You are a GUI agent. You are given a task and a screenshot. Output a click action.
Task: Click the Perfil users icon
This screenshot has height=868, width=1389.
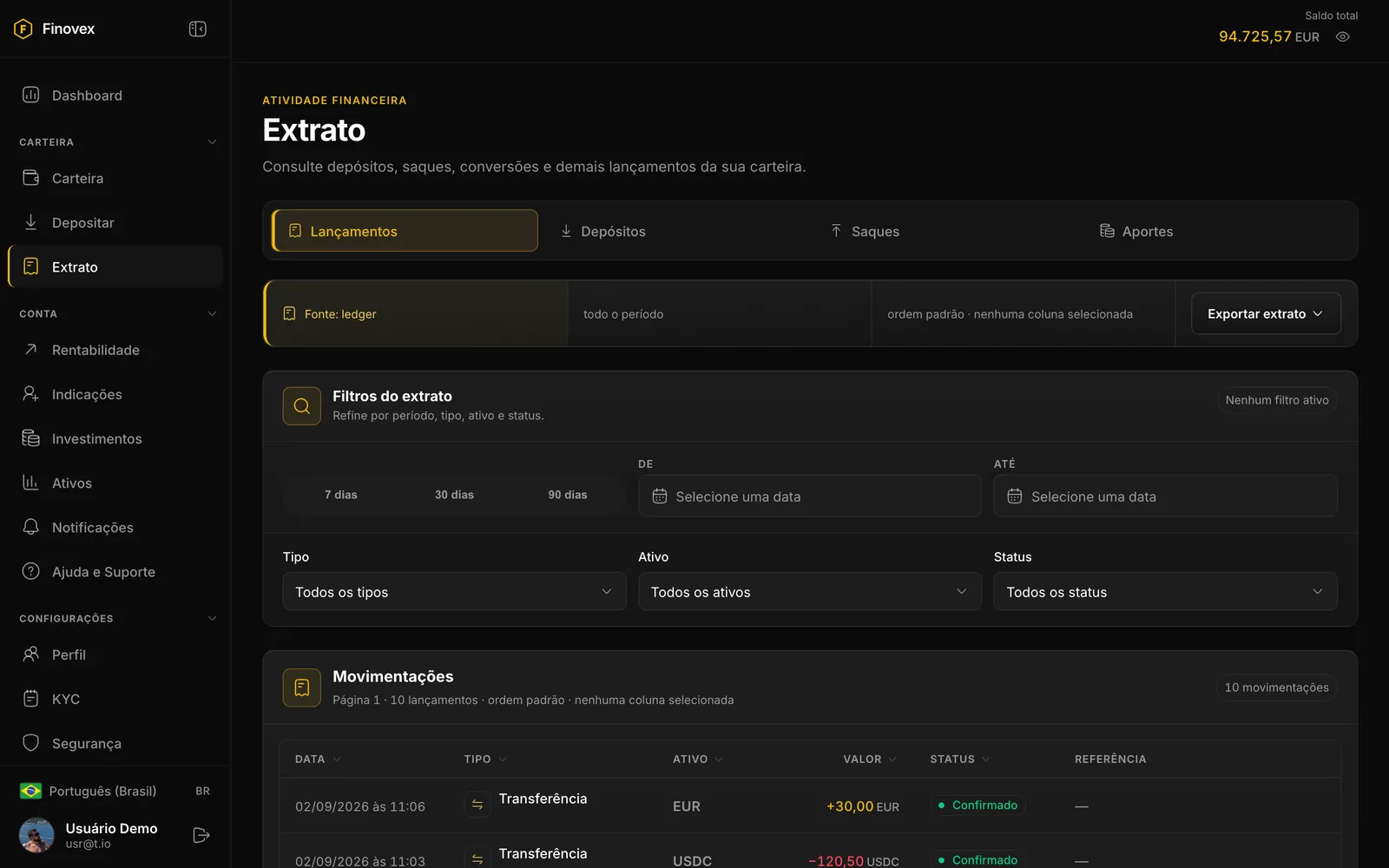(31, 654)
